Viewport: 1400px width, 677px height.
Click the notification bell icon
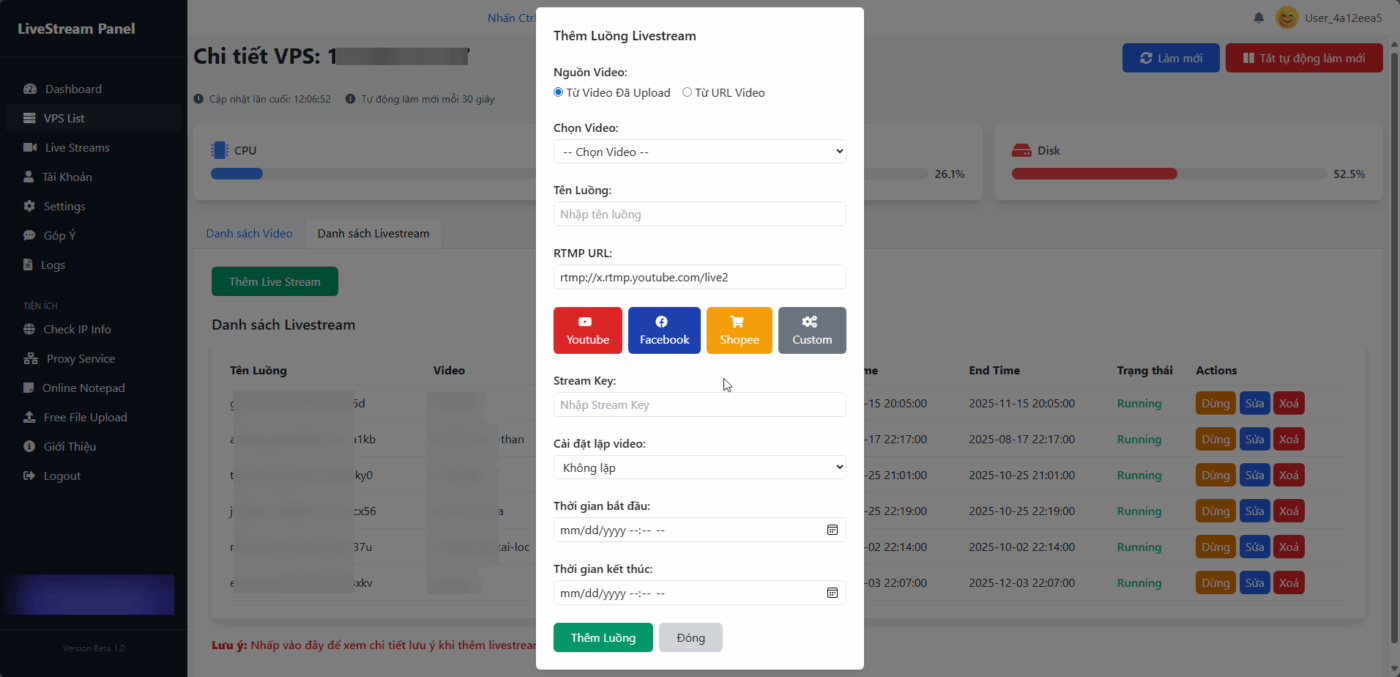pyautogui.click(x=1258, y=18)
